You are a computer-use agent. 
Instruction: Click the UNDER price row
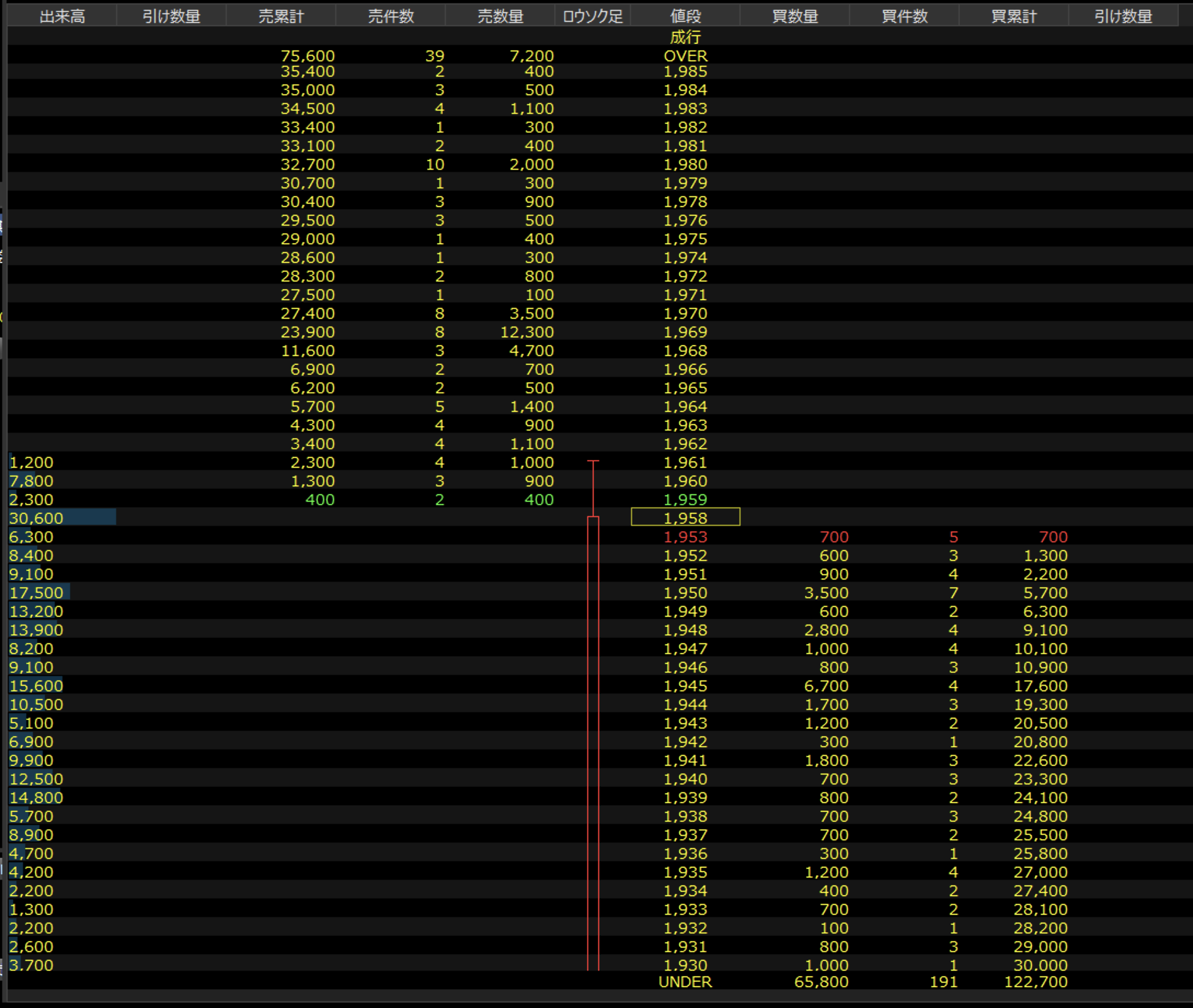685,982
